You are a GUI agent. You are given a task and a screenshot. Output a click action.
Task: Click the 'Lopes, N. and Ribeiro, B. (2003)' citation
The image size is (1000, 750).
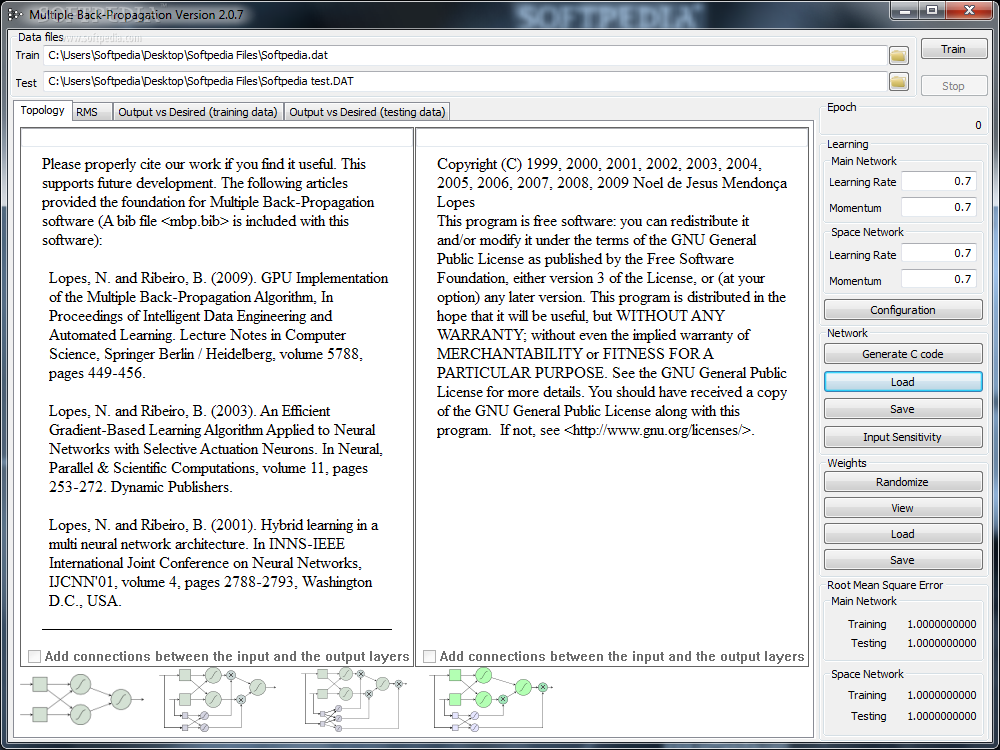(216, 449)
